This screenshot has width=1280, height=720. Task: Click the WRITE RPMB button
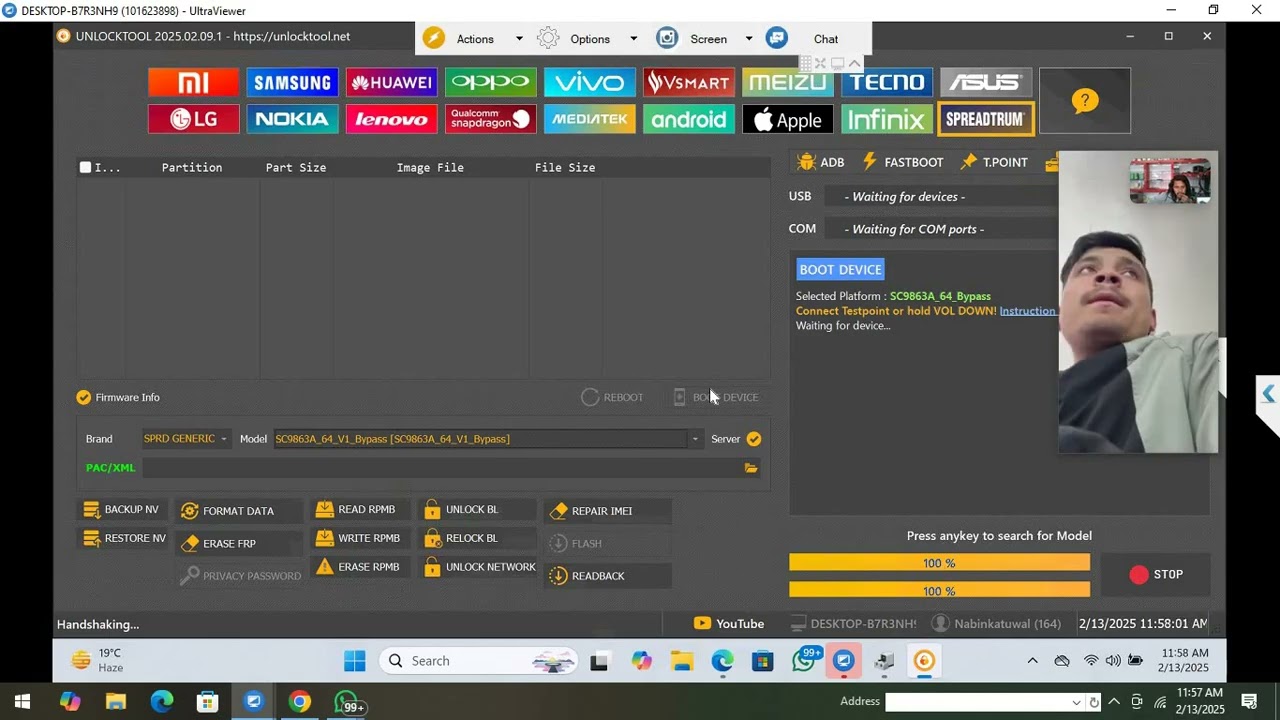pos(358,539)
